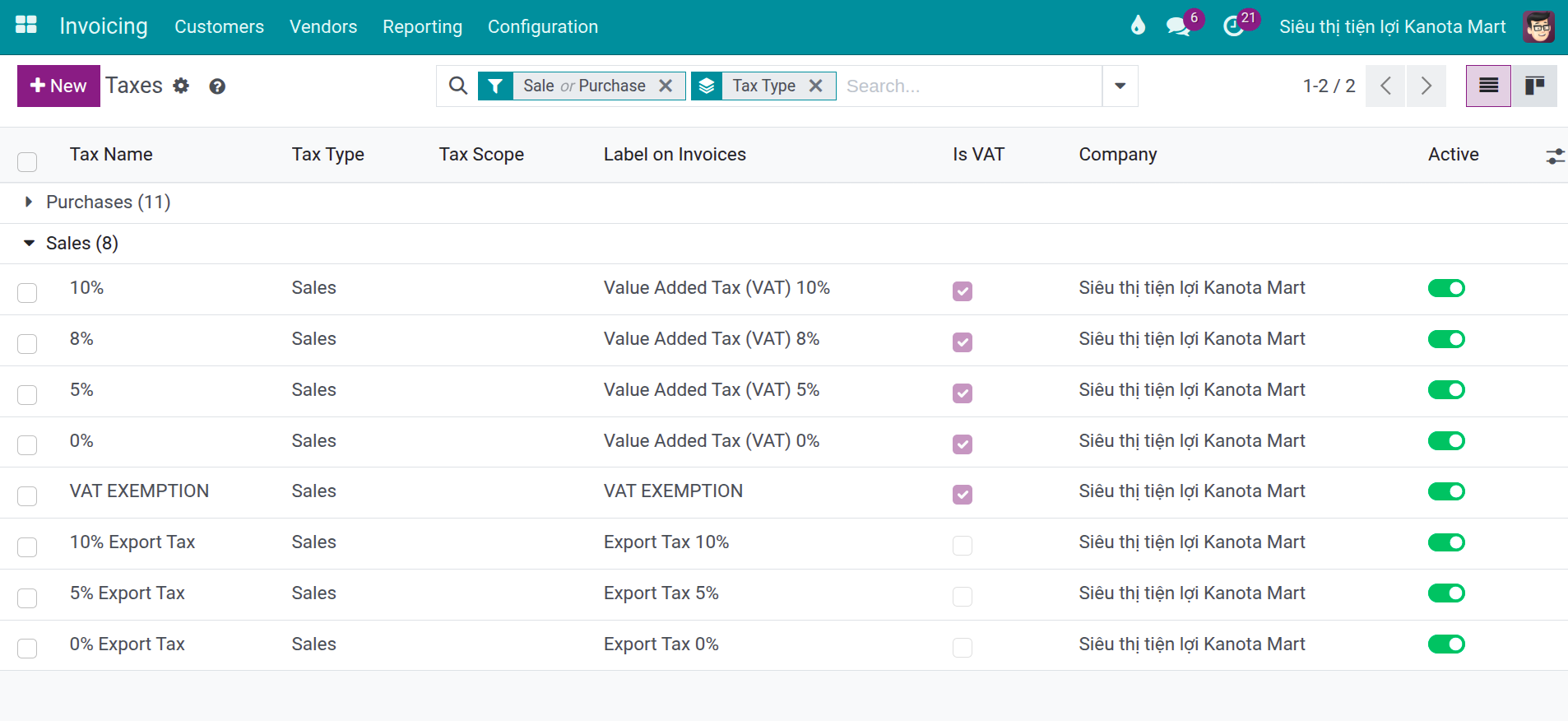
Task: Sort by the Is VAT column header
Action: [x=978, y=155]
